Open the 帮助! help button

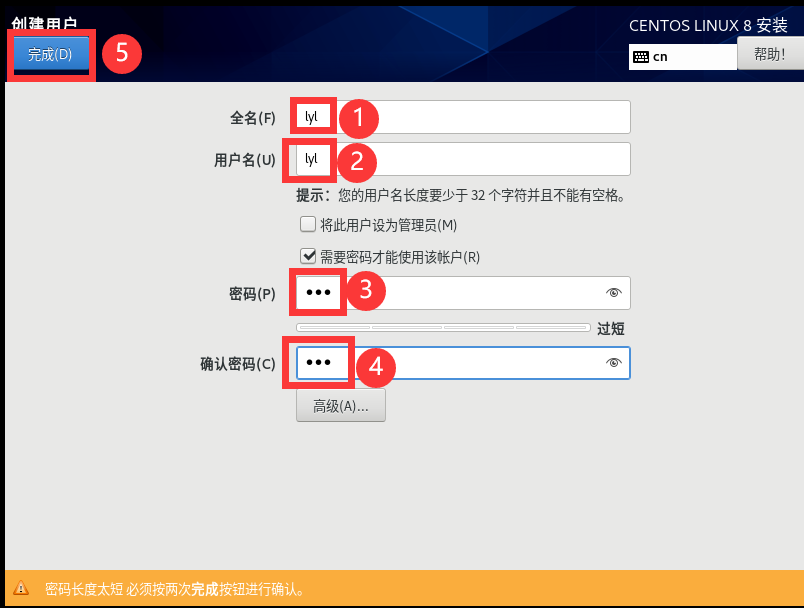tap(770, 53)
